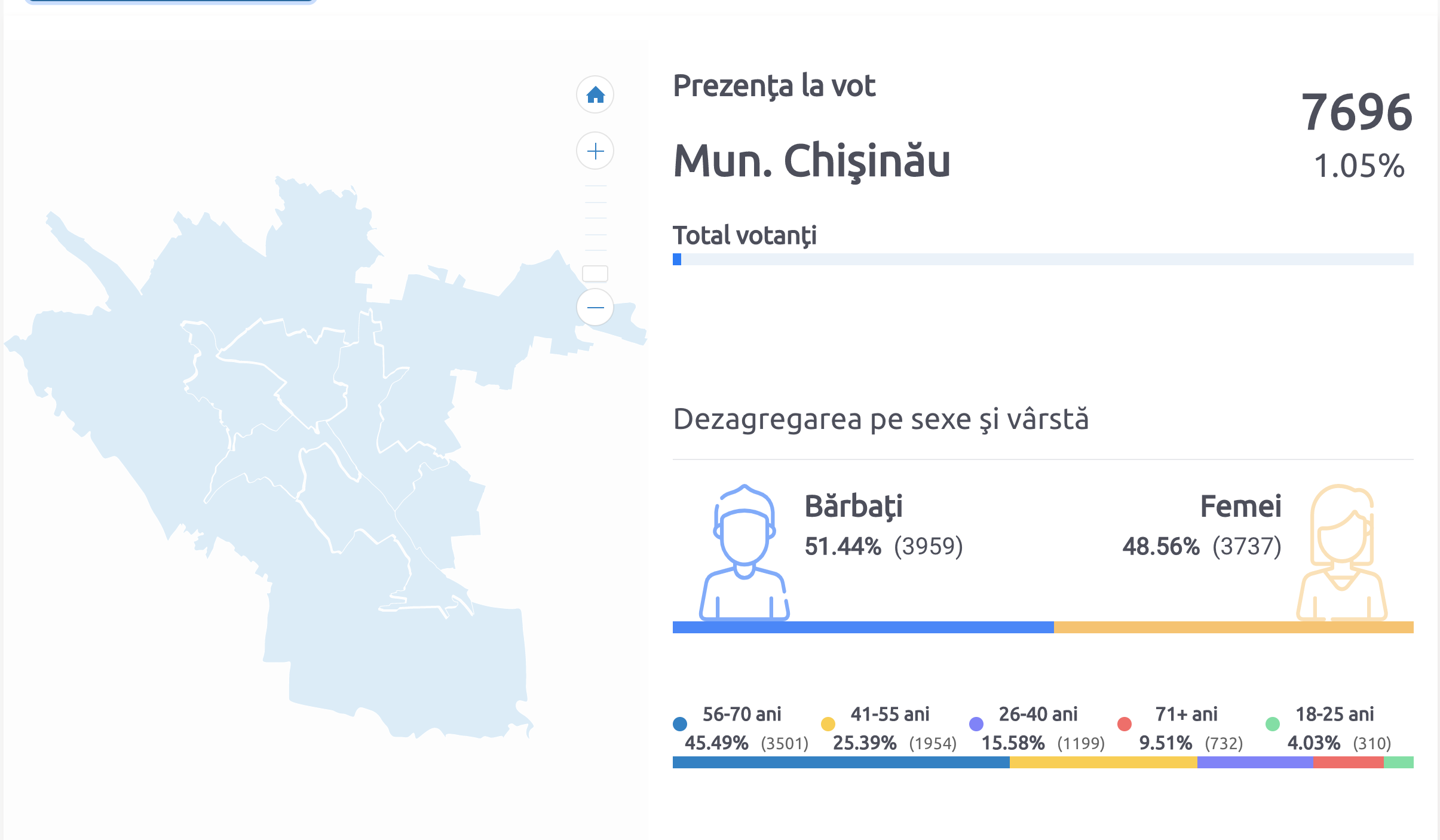Click the map home reset icon

tap(595, 94)
